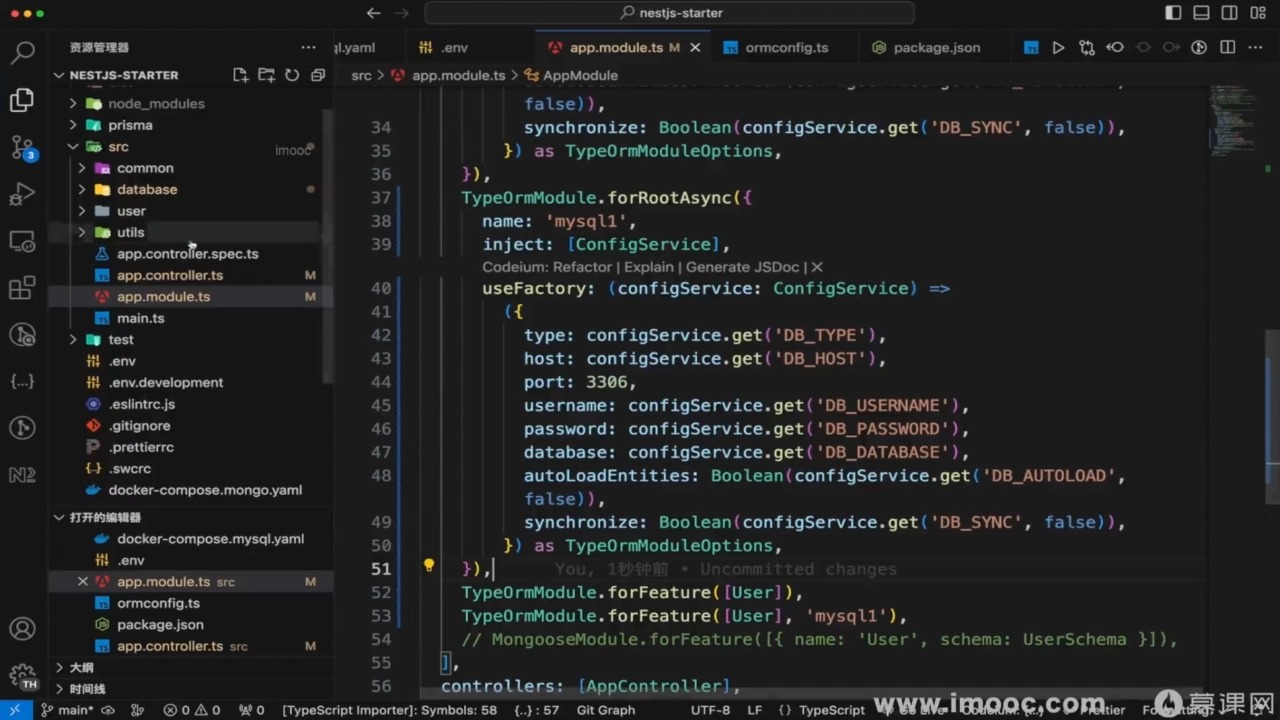
Task: Expand the database folder
Action: [82, 189]
